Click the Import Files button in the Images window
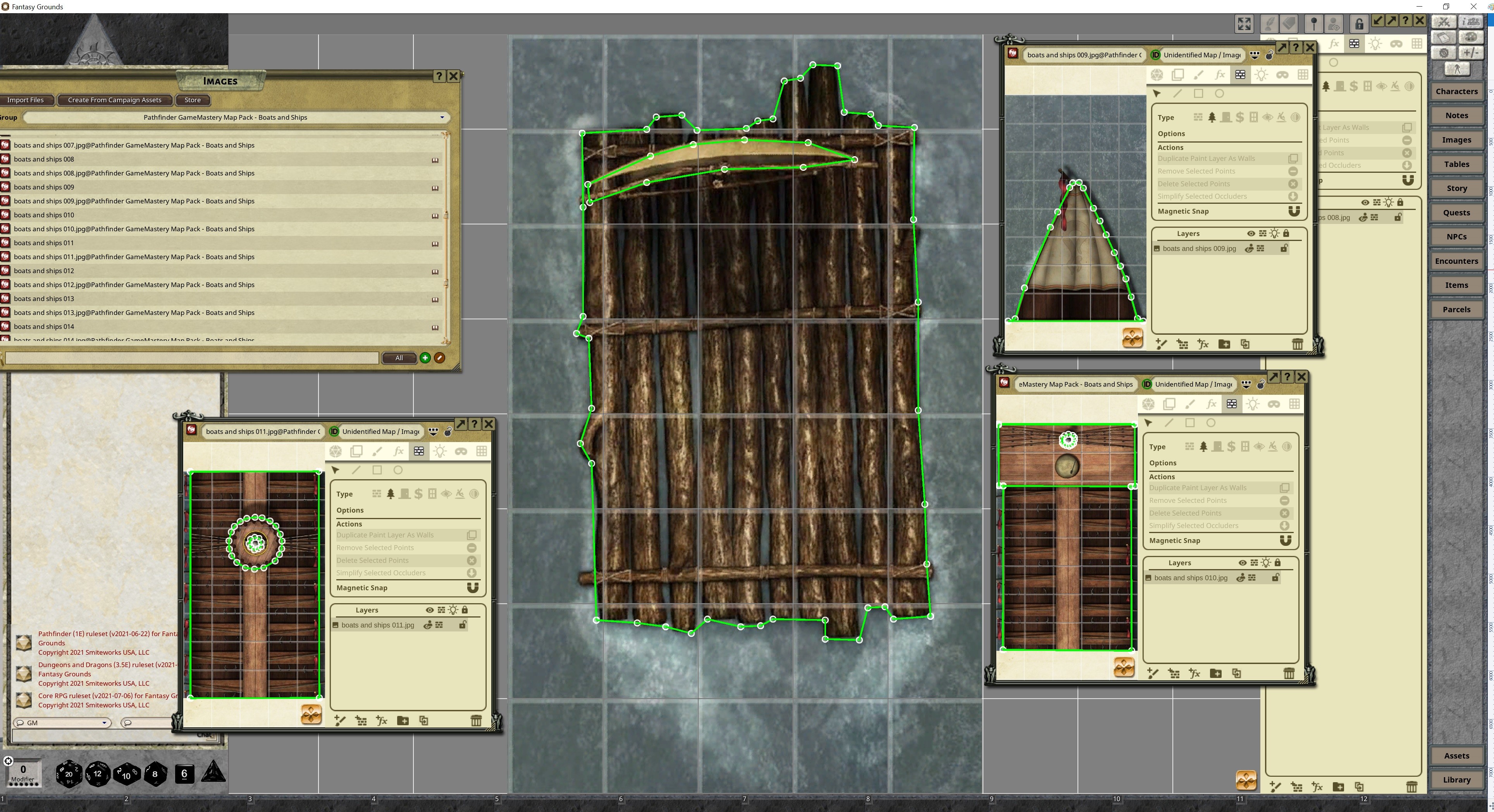 point(26,100)
